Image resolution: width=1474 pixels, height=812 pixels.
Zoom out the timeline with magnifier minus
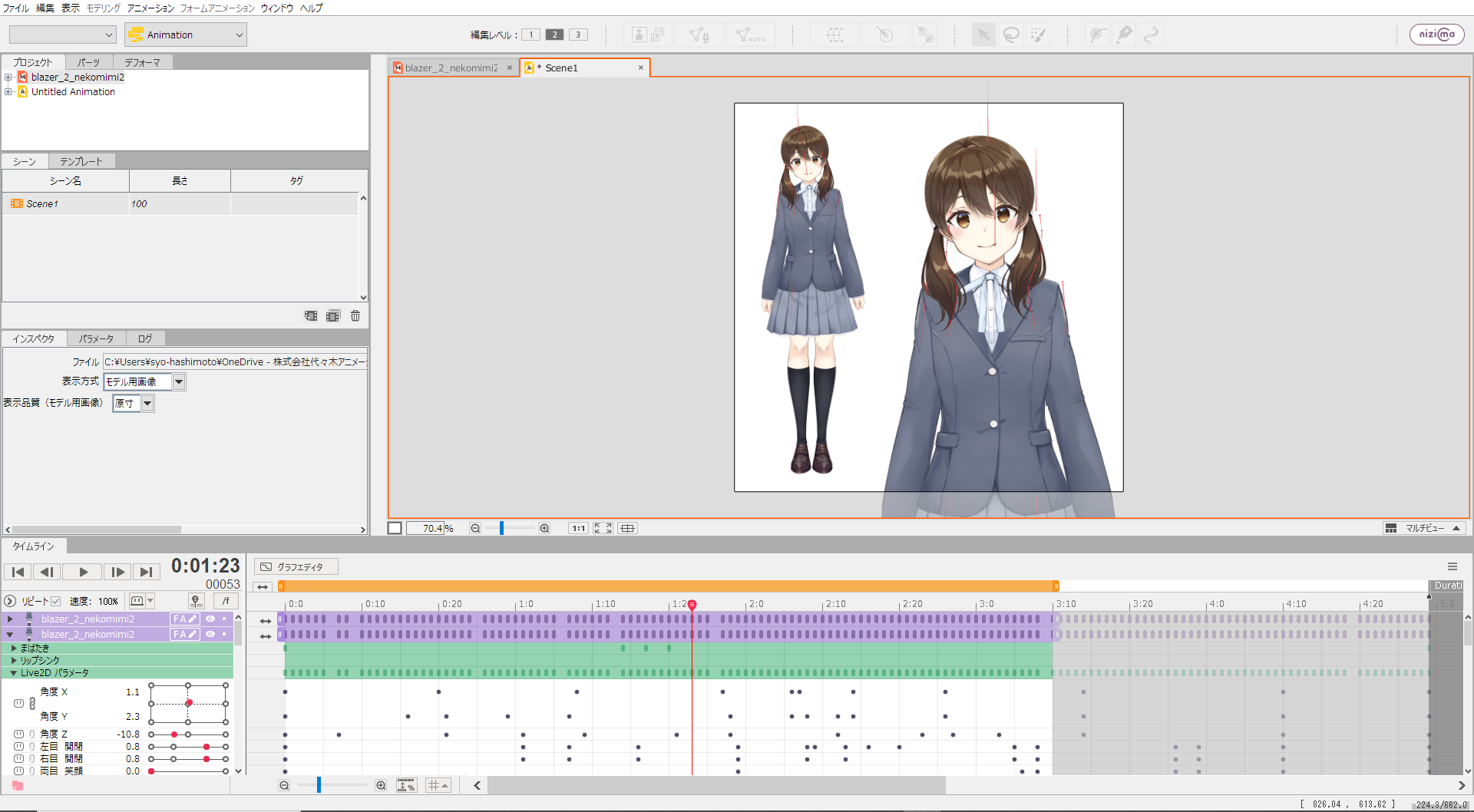(284, 785)
